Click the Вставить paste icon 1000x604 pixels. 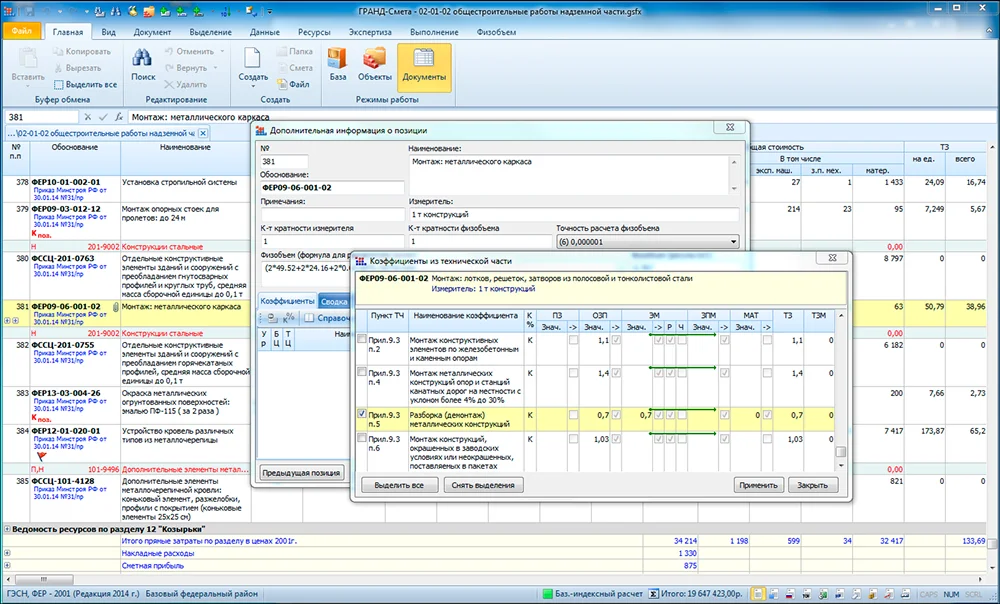28,59
